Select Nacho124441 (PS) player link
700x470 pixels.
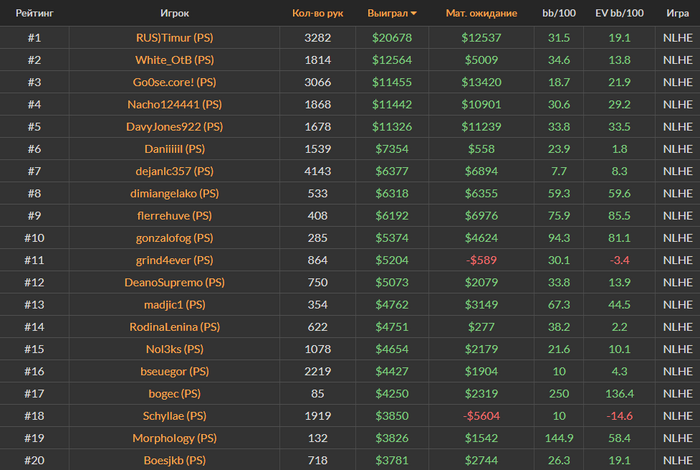175,104
